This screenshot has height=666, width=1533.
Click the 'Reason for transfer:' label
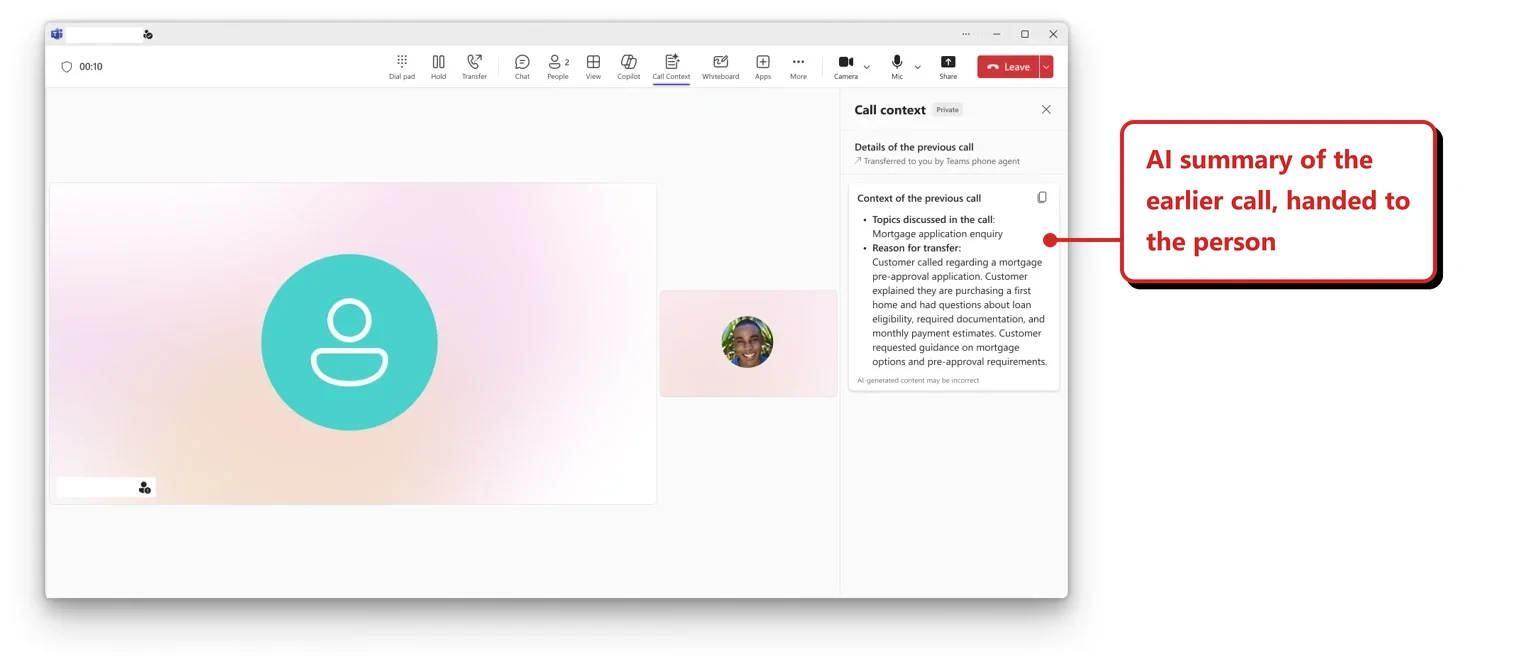tap(916, 248)
